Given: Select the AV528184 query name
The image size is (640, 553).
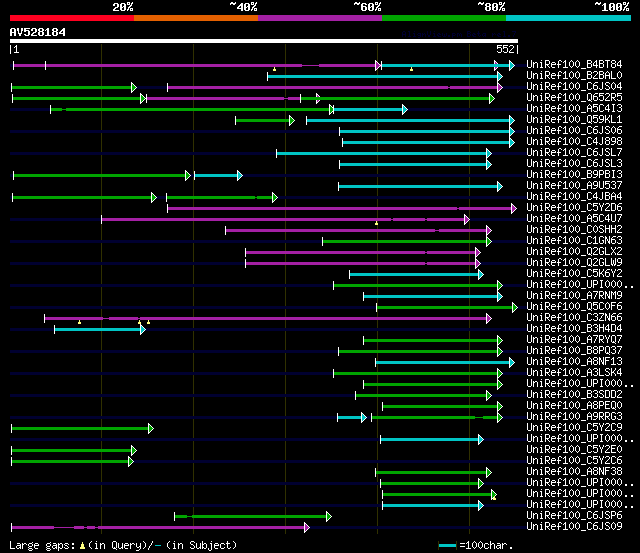Looking at the screenshot, I should 38,32.
